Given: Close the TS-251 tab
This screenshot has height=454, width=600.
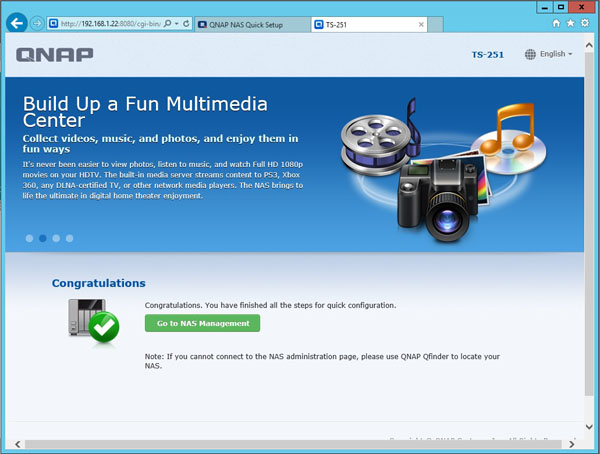Looking at the screenshot, I should [421, 24].
